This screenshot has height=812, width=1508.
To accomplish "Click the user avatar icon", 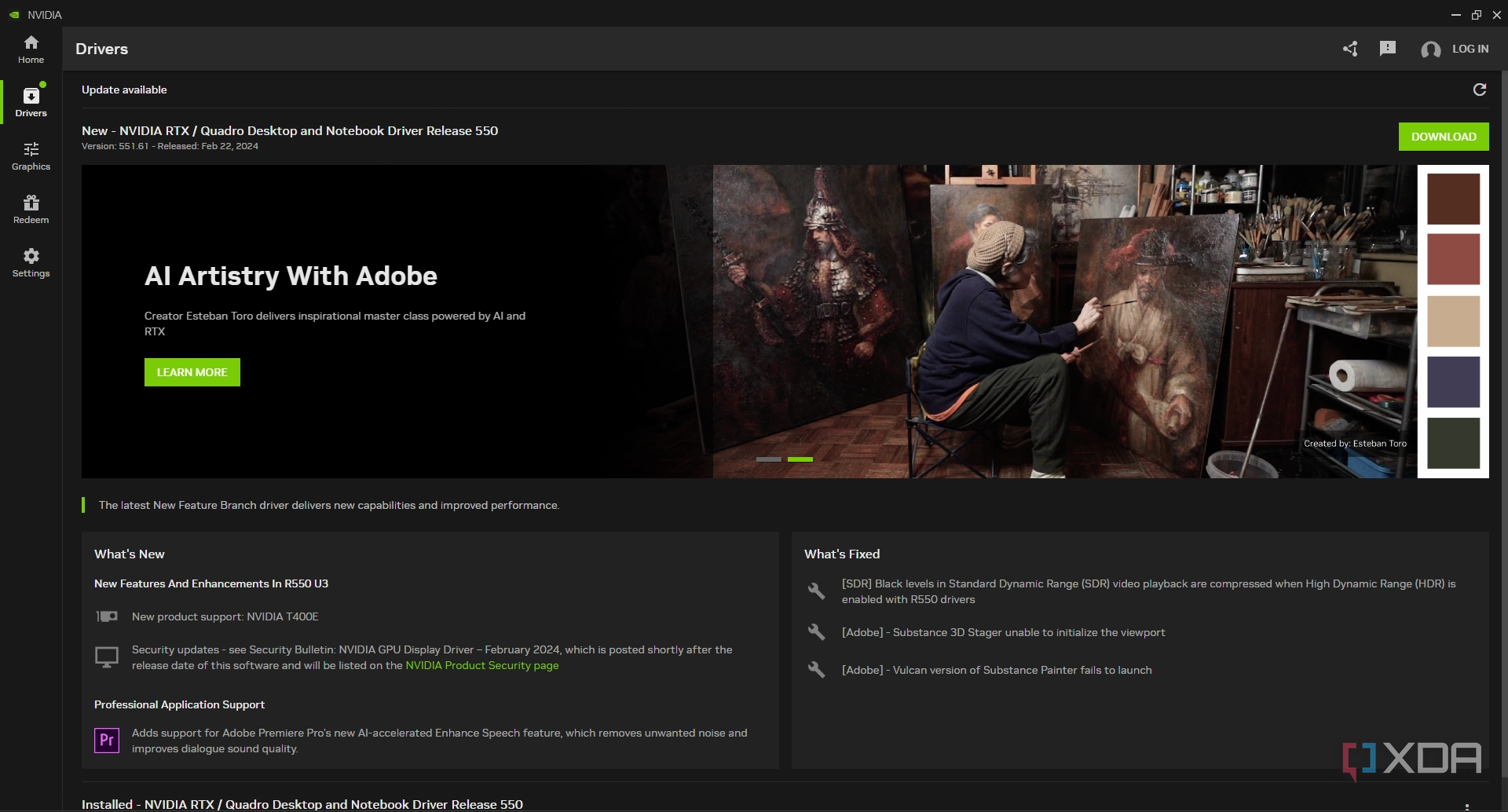I will (x=1430, y=49).
